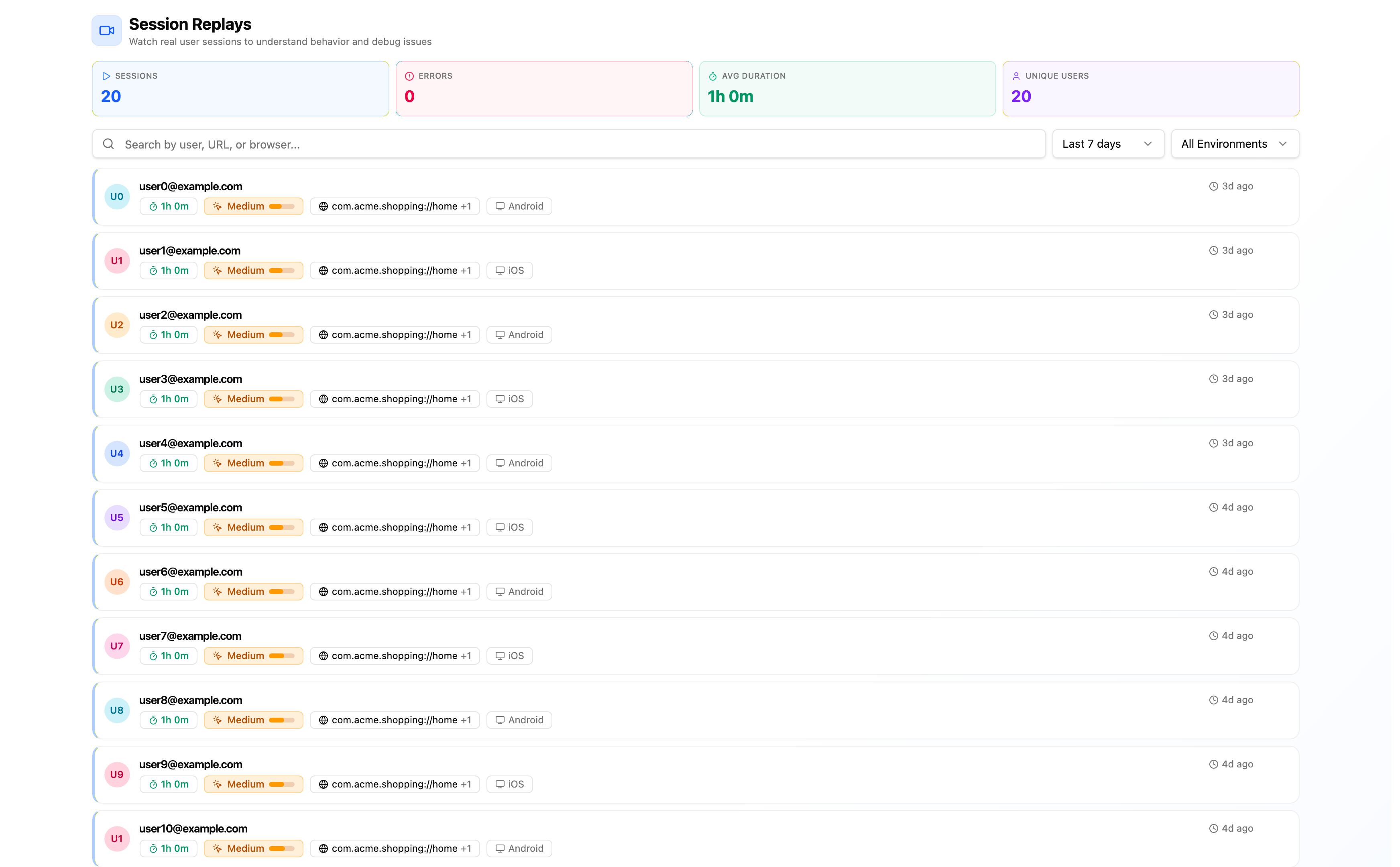Click the person icon in Unique Users card
1400x867 pixels.
[1016, 76]
